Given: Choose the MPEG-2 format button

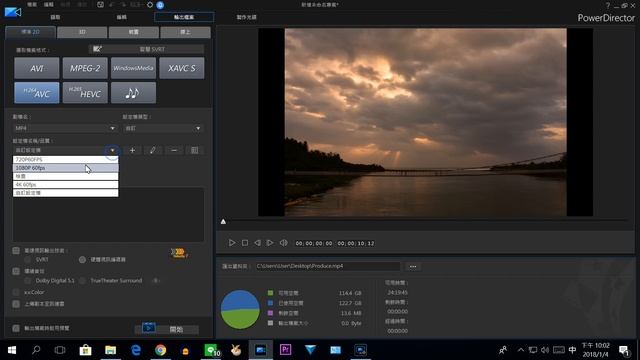Looking at the screenshot, I should click(x=85, y=68).
